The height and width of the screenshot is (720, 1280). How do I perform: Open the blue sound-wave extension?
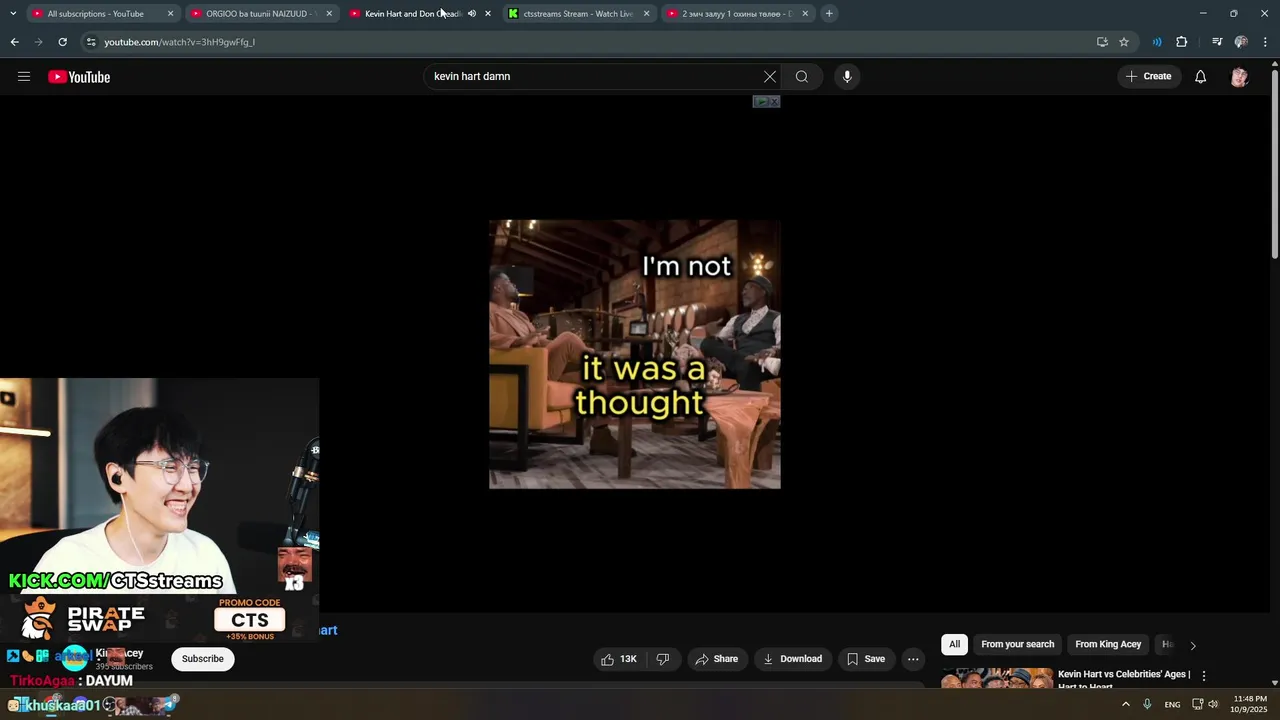click(x=1157, y=42)
